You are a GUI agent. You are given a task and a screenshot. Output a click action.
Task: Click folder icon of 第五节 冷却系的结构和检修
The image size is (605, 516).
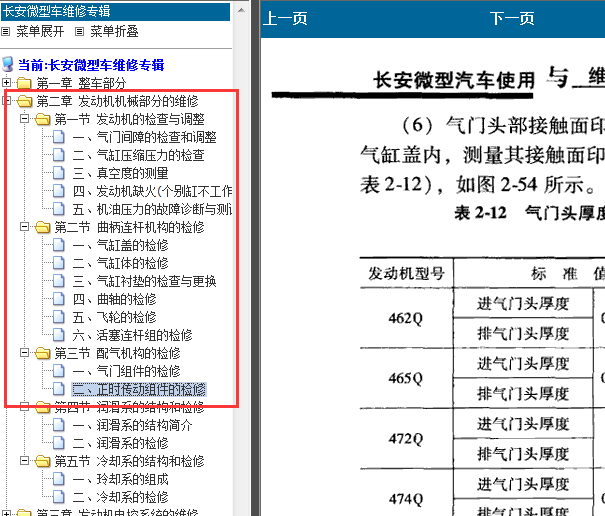(x=42, y=461)
